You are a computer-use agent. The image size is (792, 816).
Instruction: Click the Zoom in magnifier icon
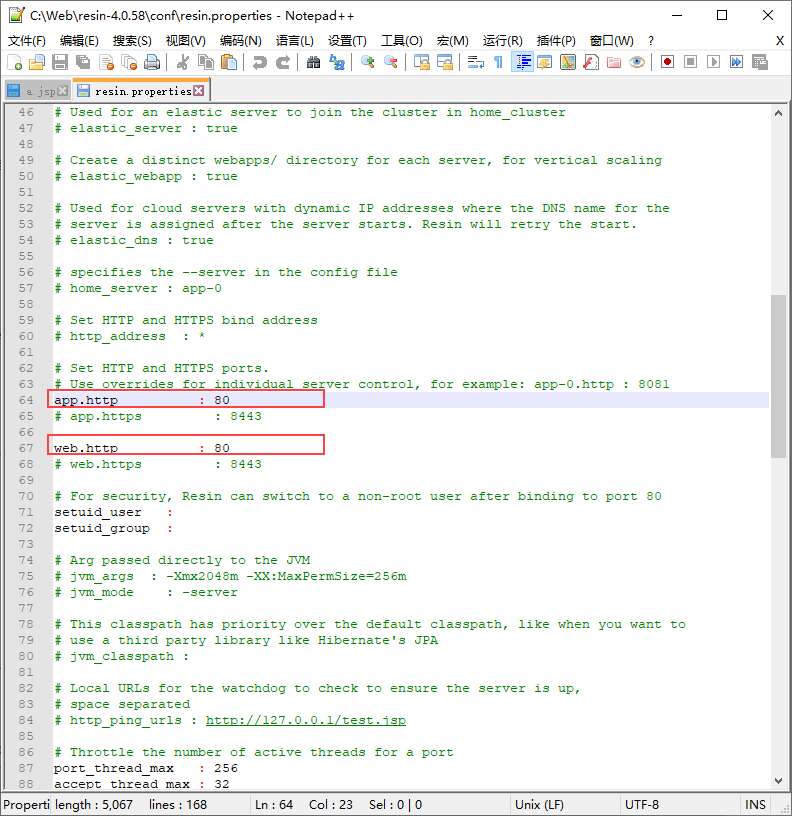367,62
